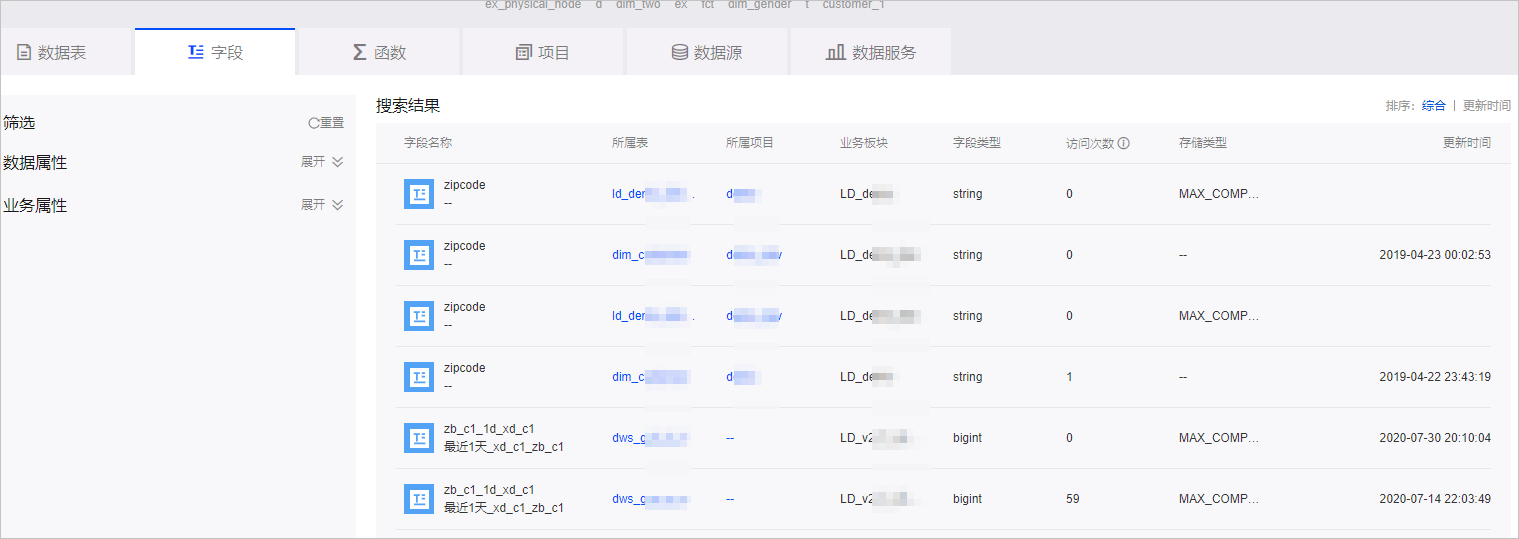The image size is (1519, 539).
Task: Click the project icon in 项目 tab
Action: 523,53
